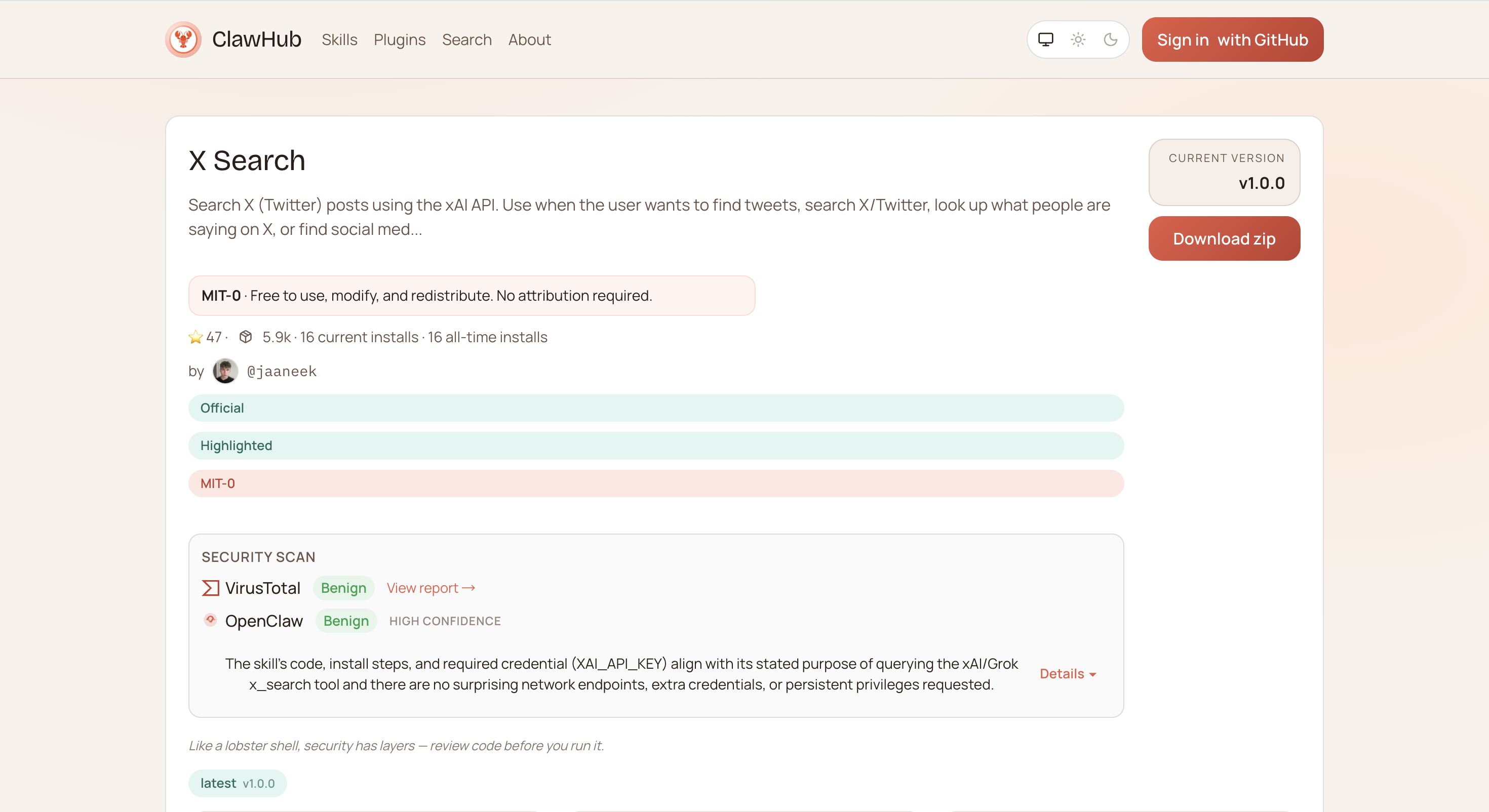Open the About page
Viewport: 1489px width, 812px height.
click(529, 39)
